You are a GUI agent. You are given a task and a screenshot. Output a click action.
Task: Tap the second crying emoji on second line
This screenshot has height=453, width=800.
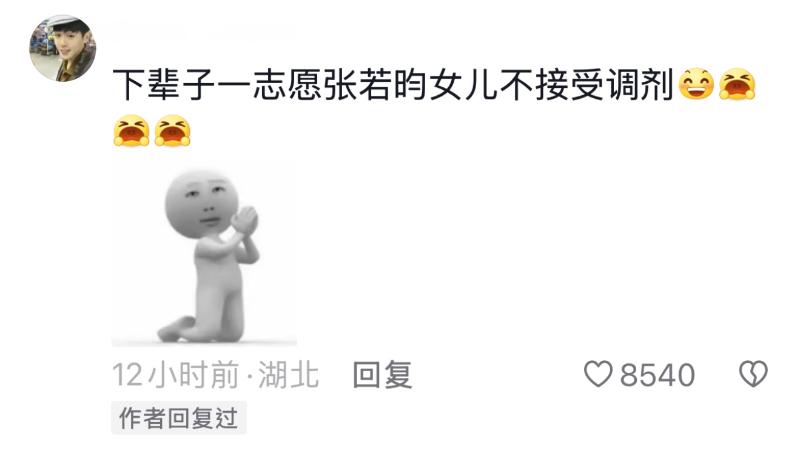(x=172, y=131)
